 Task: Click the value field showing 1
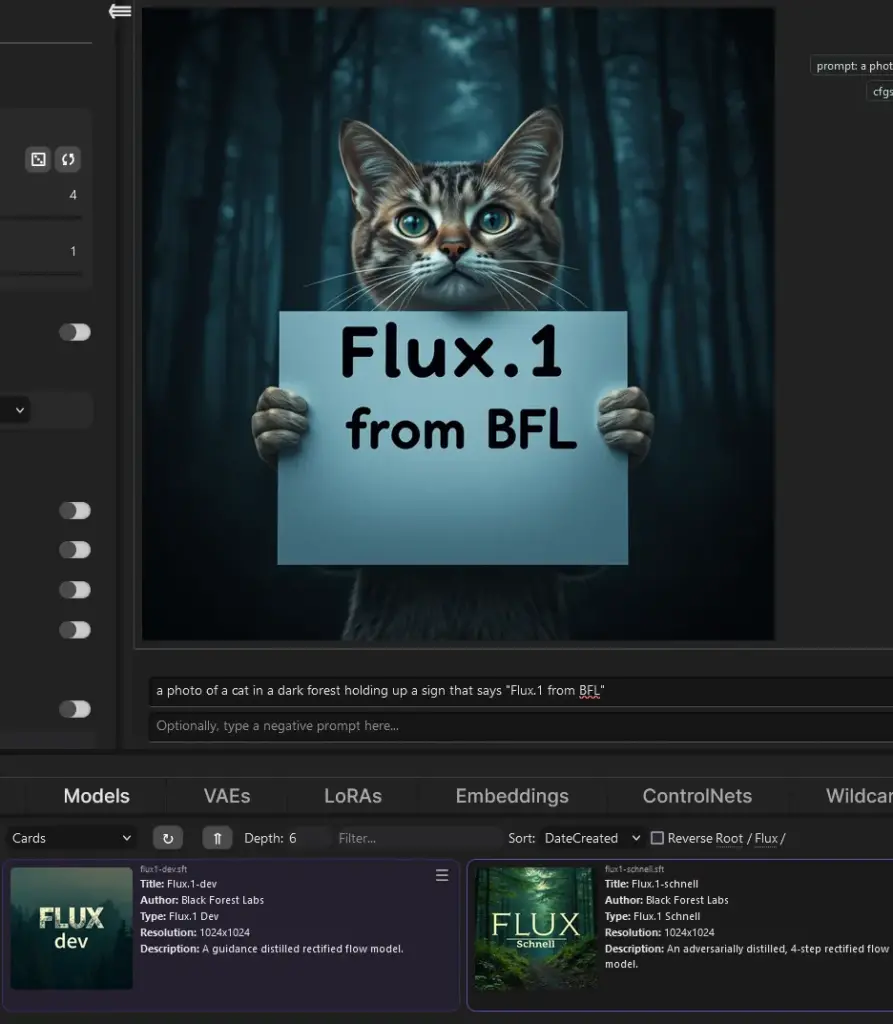73,251
